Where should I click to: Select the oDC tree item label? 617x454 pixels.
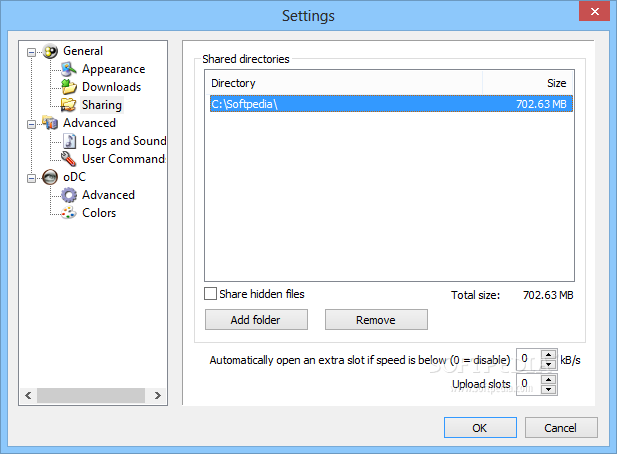click(x=74, y=177)
